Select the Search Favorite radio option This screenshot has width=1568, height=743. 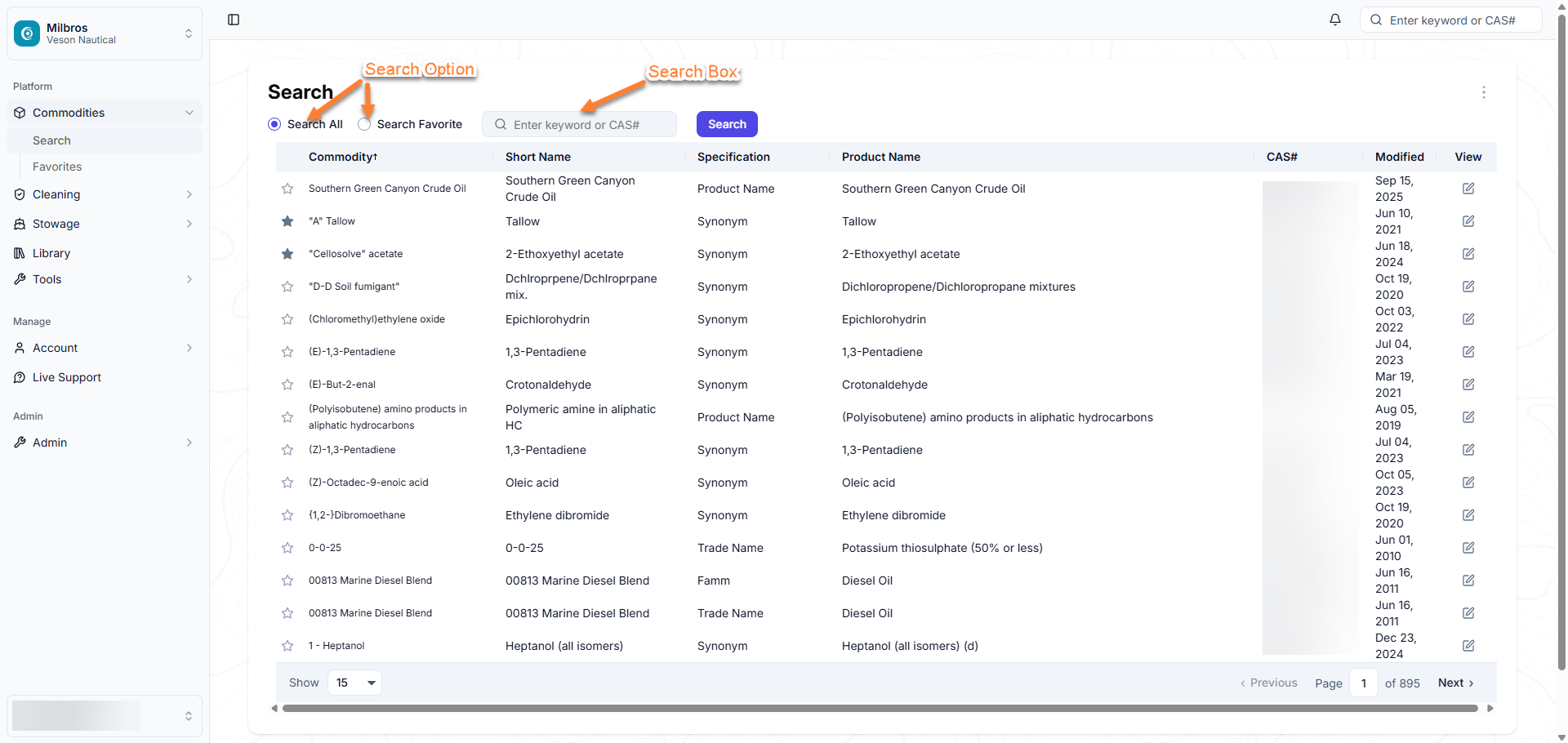(x=364, y=124)
